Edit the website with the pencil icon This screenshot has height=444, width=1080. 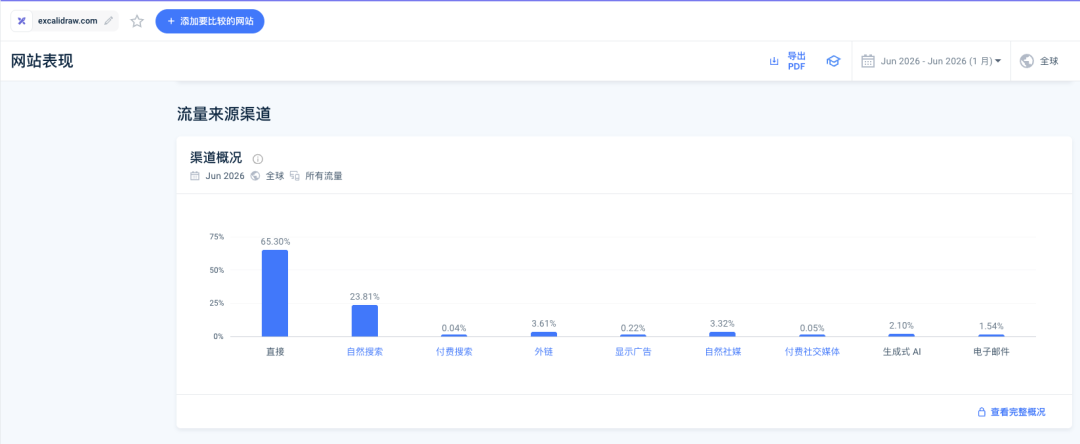pos(108,21)
